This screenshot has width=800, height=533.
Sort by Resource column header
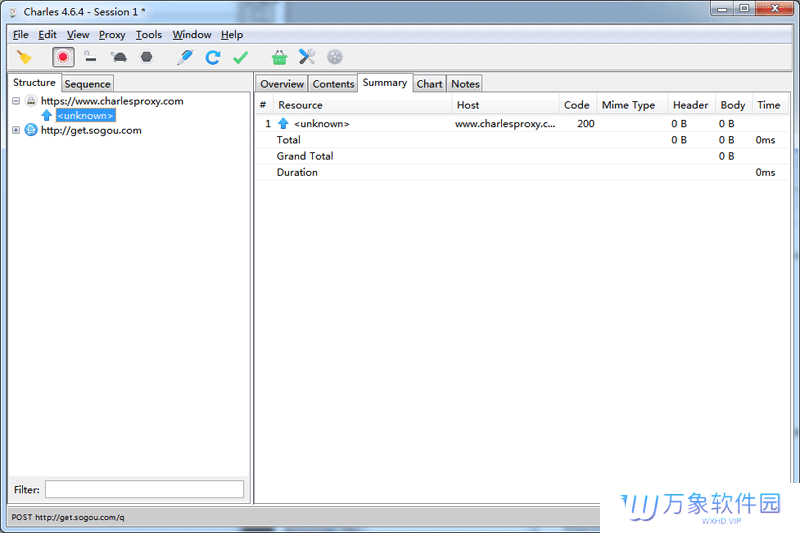click(x=362, y=105)
